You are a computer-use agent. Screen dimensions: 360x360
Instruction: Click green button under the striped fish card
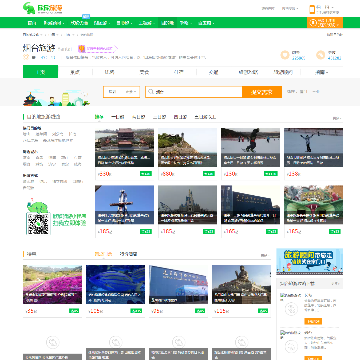point(136,311)
